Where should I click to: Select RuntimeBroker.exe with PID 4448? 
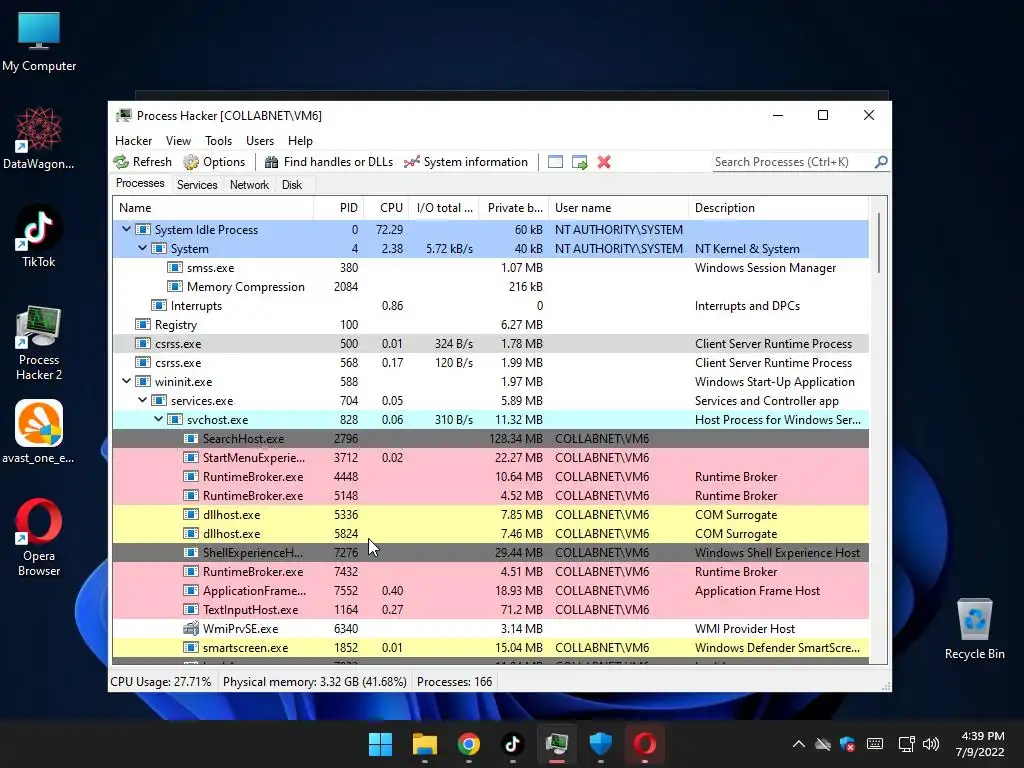point(490,477)
